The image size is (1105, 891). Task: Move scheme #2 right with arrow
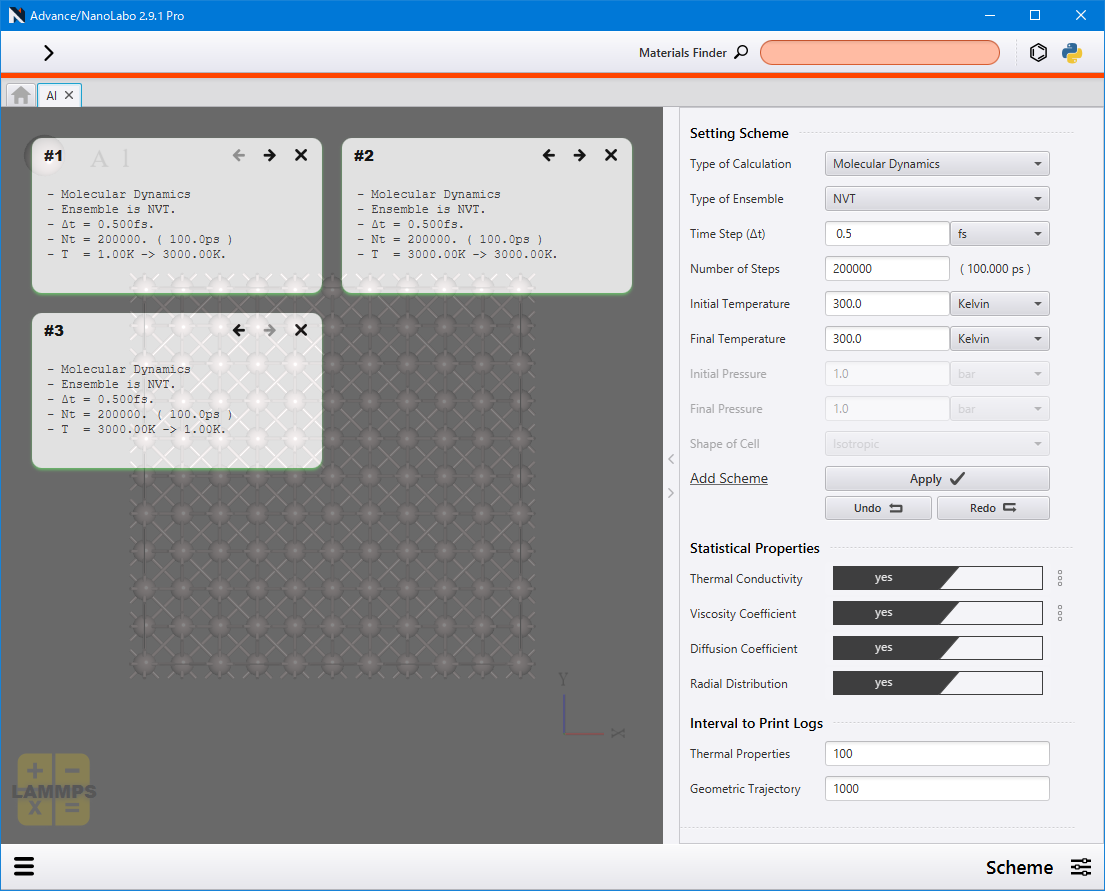coord(580,155)
